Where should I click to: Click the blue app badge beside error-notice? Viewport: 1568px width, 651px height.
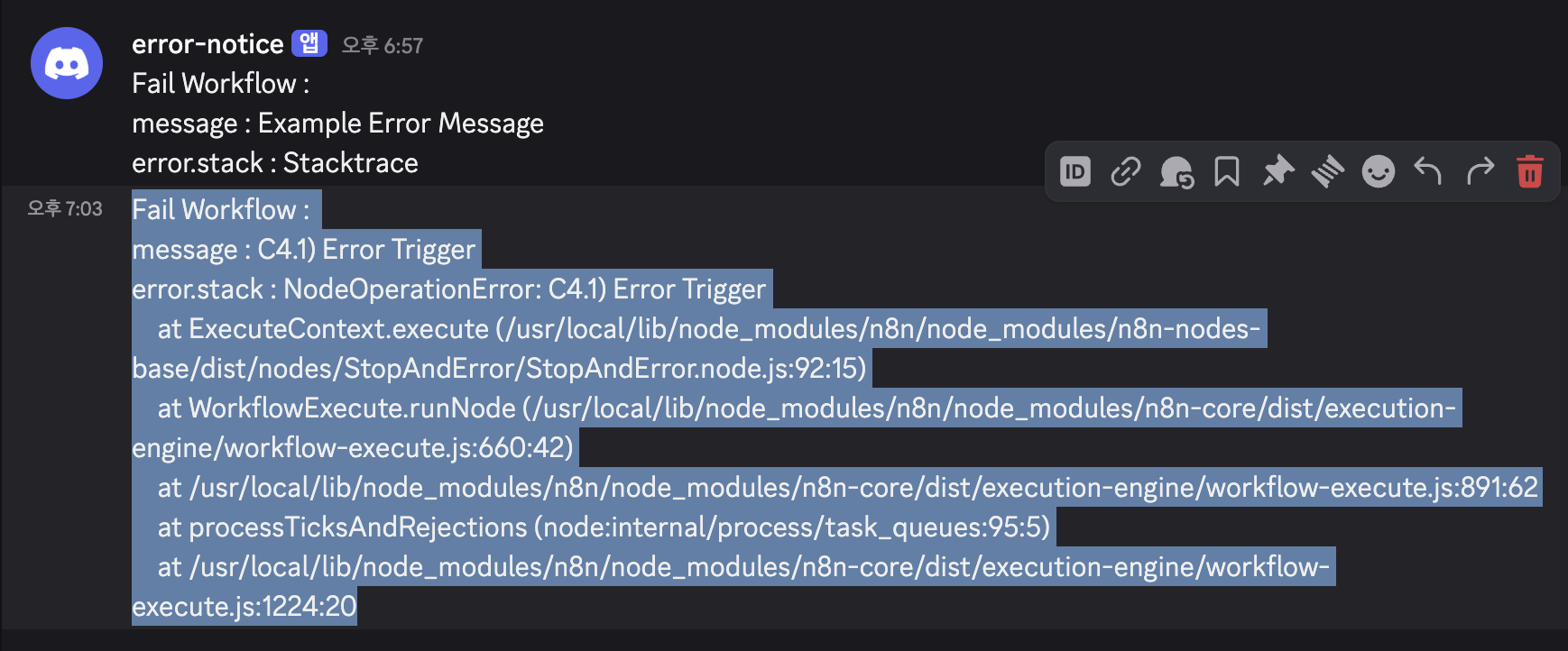[x=309, y=43]
